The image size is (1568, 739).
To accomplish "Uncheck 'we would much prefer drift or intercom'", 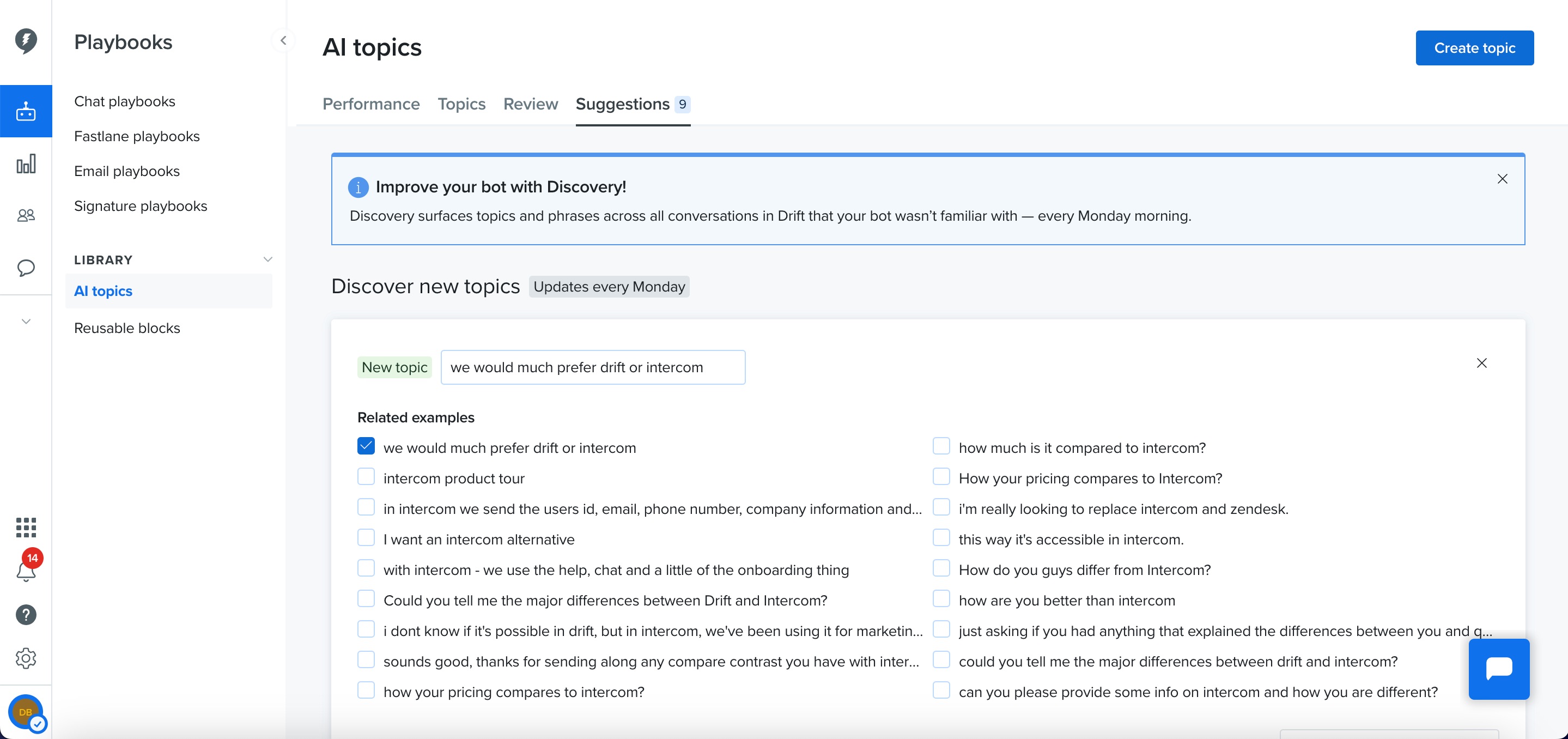I will point(366,446).
